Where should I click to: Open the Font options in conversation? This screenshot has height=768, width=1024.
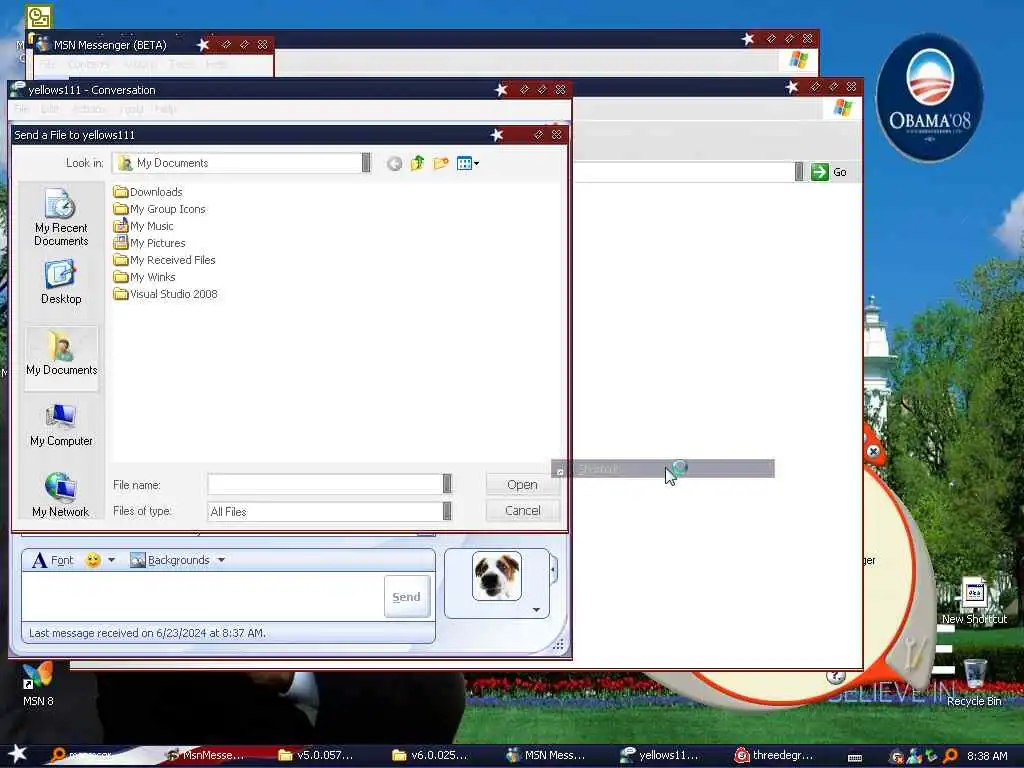pos(53,560)
